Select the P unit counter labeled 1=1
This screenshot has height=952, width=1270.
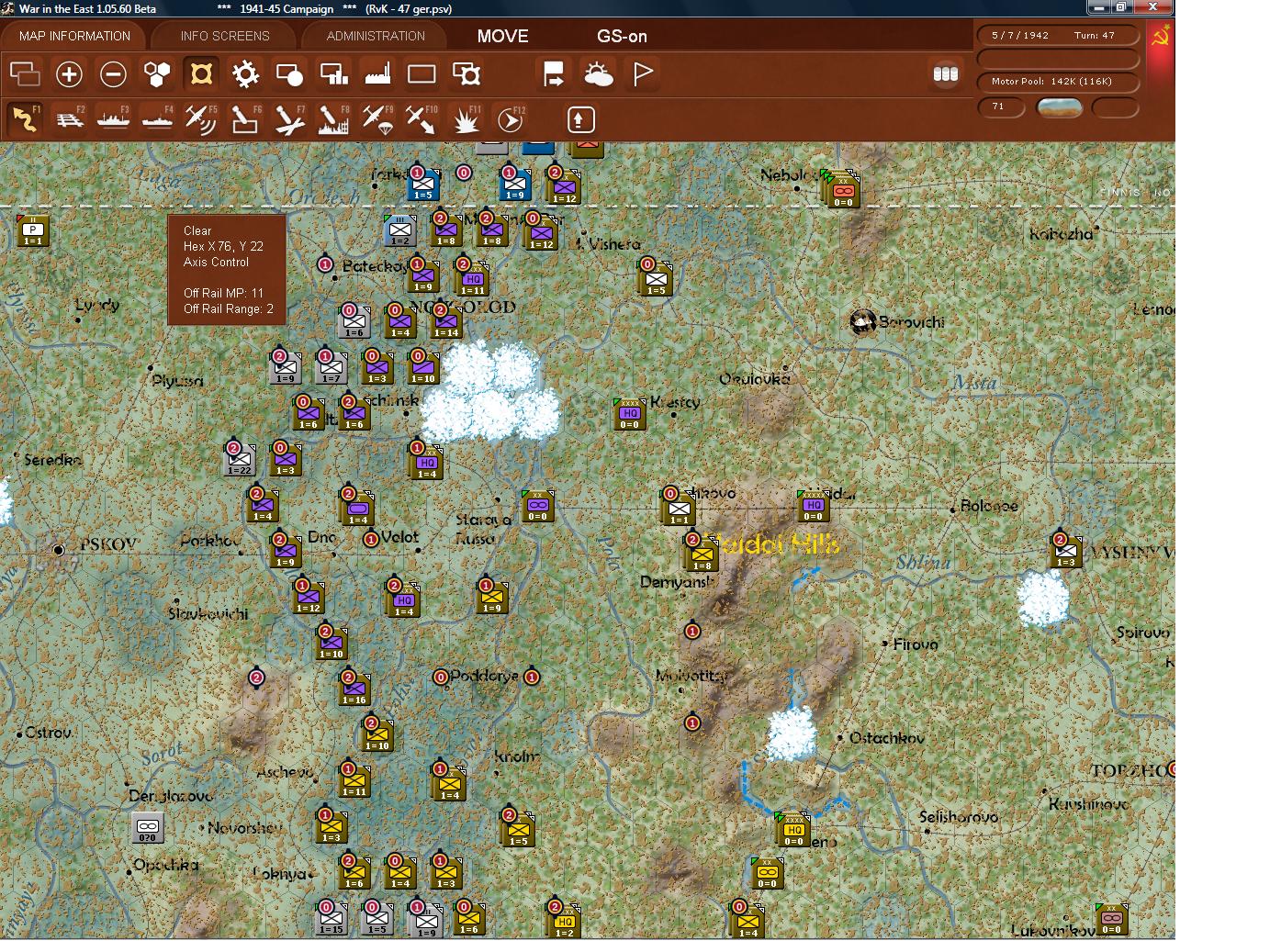[x=33, y=230]
